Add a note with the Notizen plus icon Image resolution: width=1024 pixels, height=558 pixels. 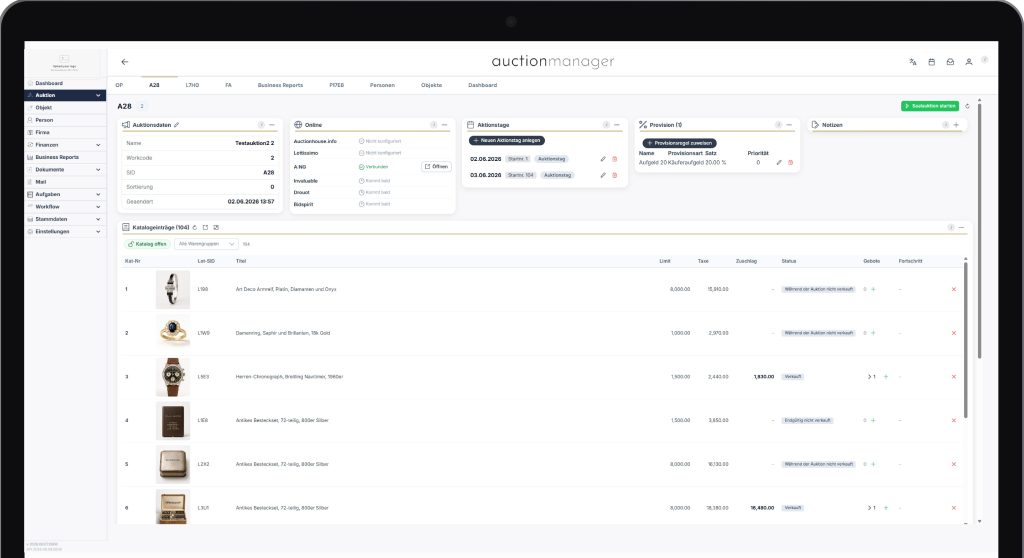(x=956, y=125)
